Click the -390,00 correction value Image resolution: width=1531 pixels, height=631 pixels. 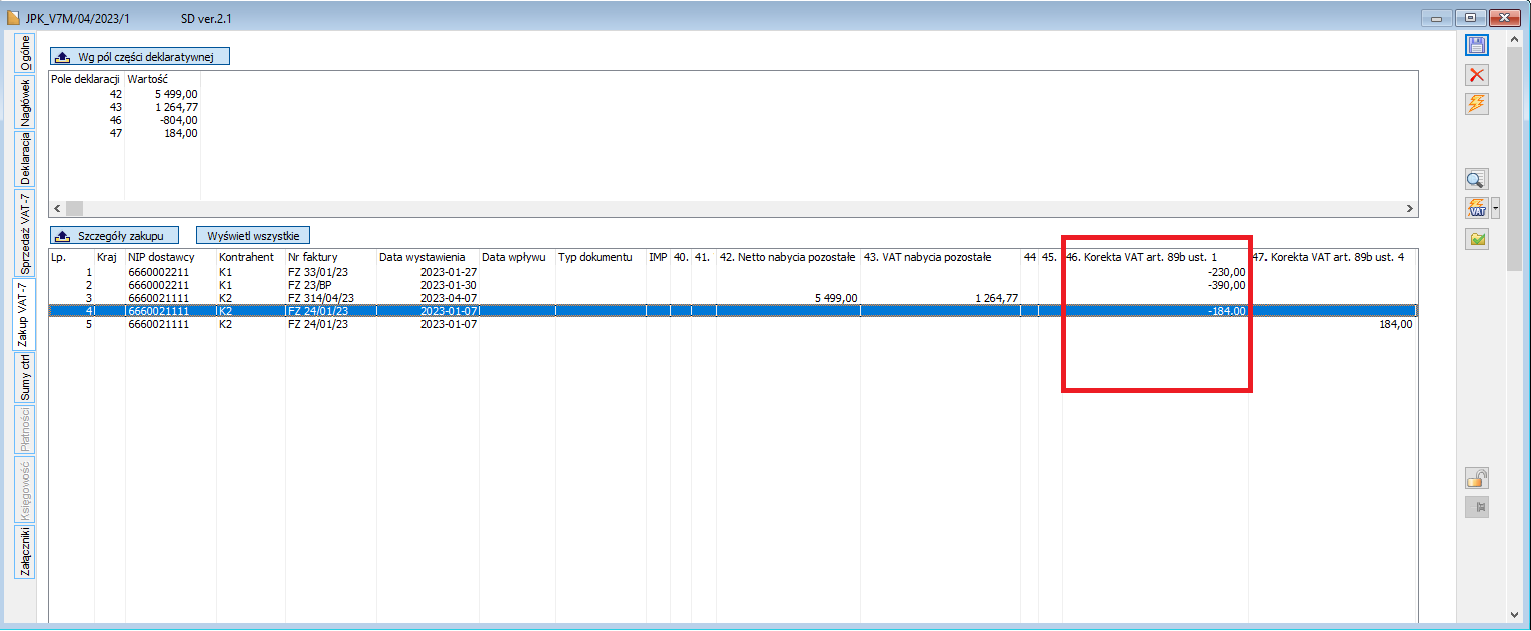[x=1227, y=285]
